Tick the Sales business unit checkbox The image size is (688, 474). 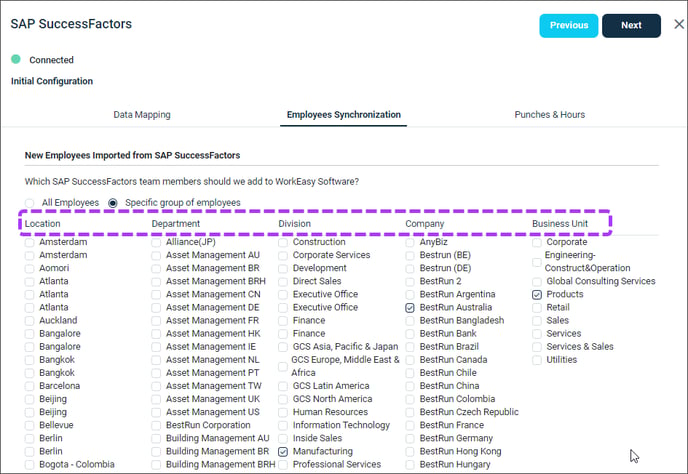(x=537, y=320)
